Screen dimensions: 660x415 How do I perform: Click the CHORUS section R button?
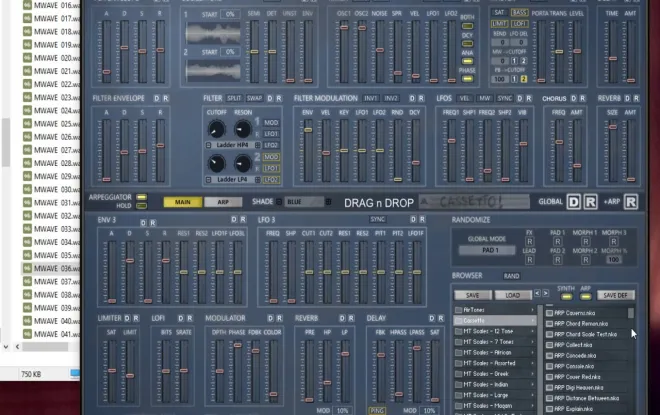tap(583, 98)
